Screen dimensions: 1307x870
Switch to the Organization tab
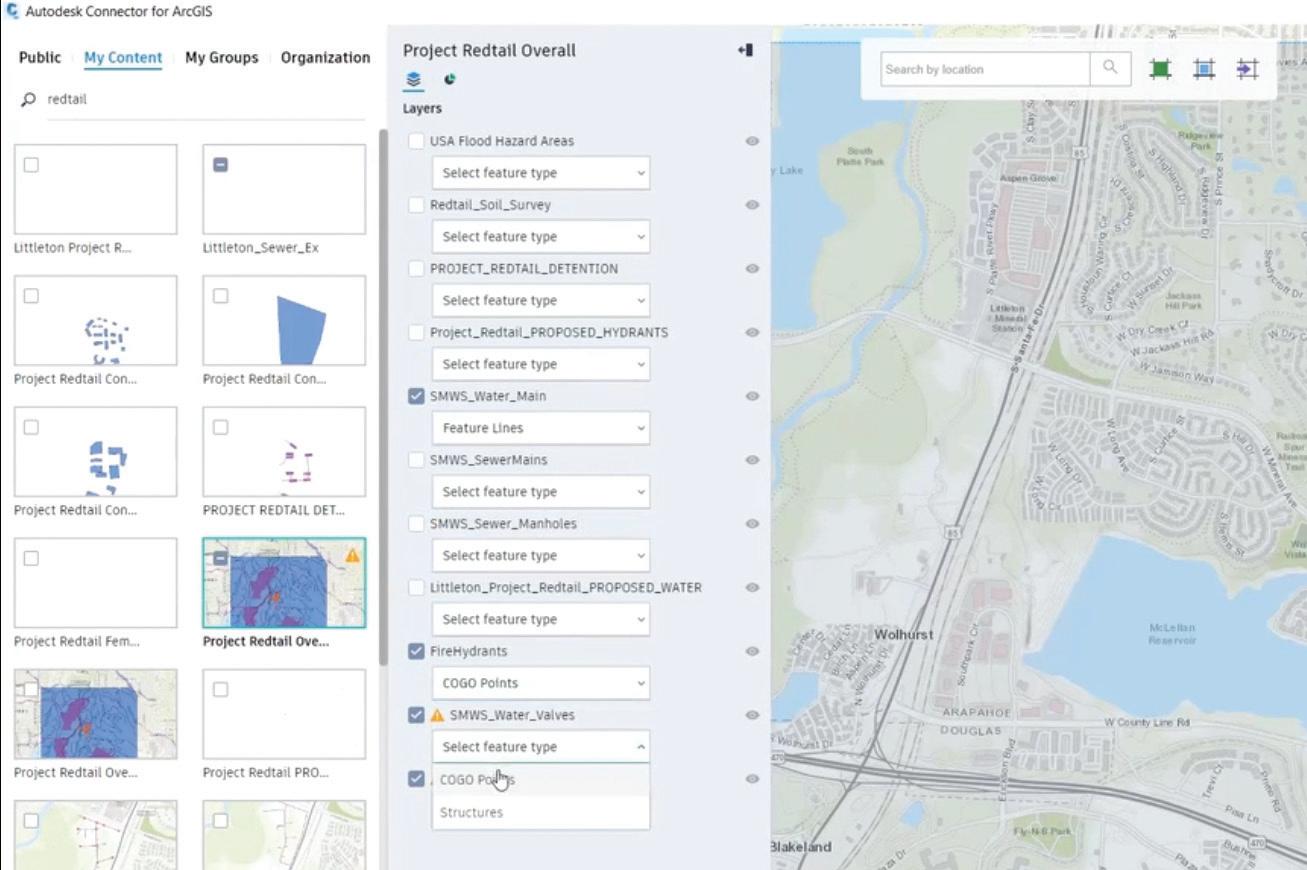pos(325,57)
